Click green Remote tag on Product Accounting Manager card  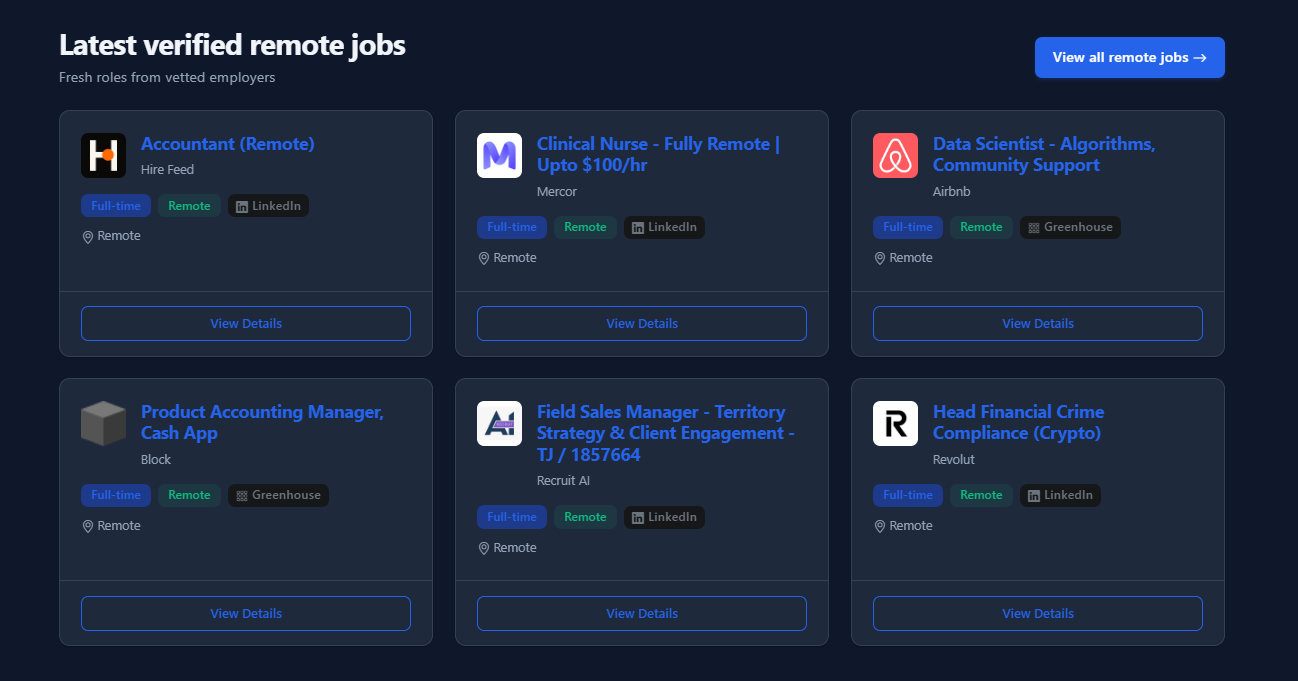pyautogui.click(x=189, y=495)
